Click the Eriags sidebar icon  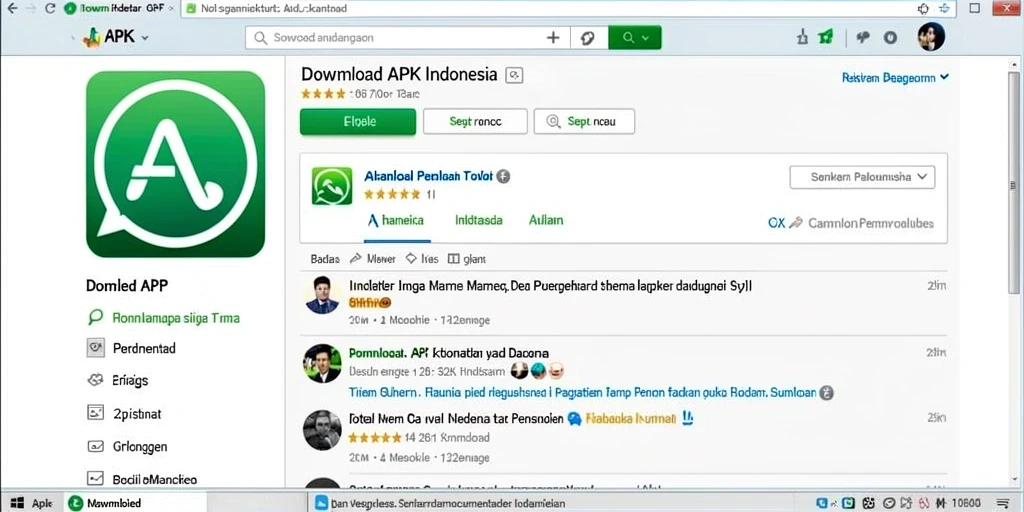click(95, 380)
